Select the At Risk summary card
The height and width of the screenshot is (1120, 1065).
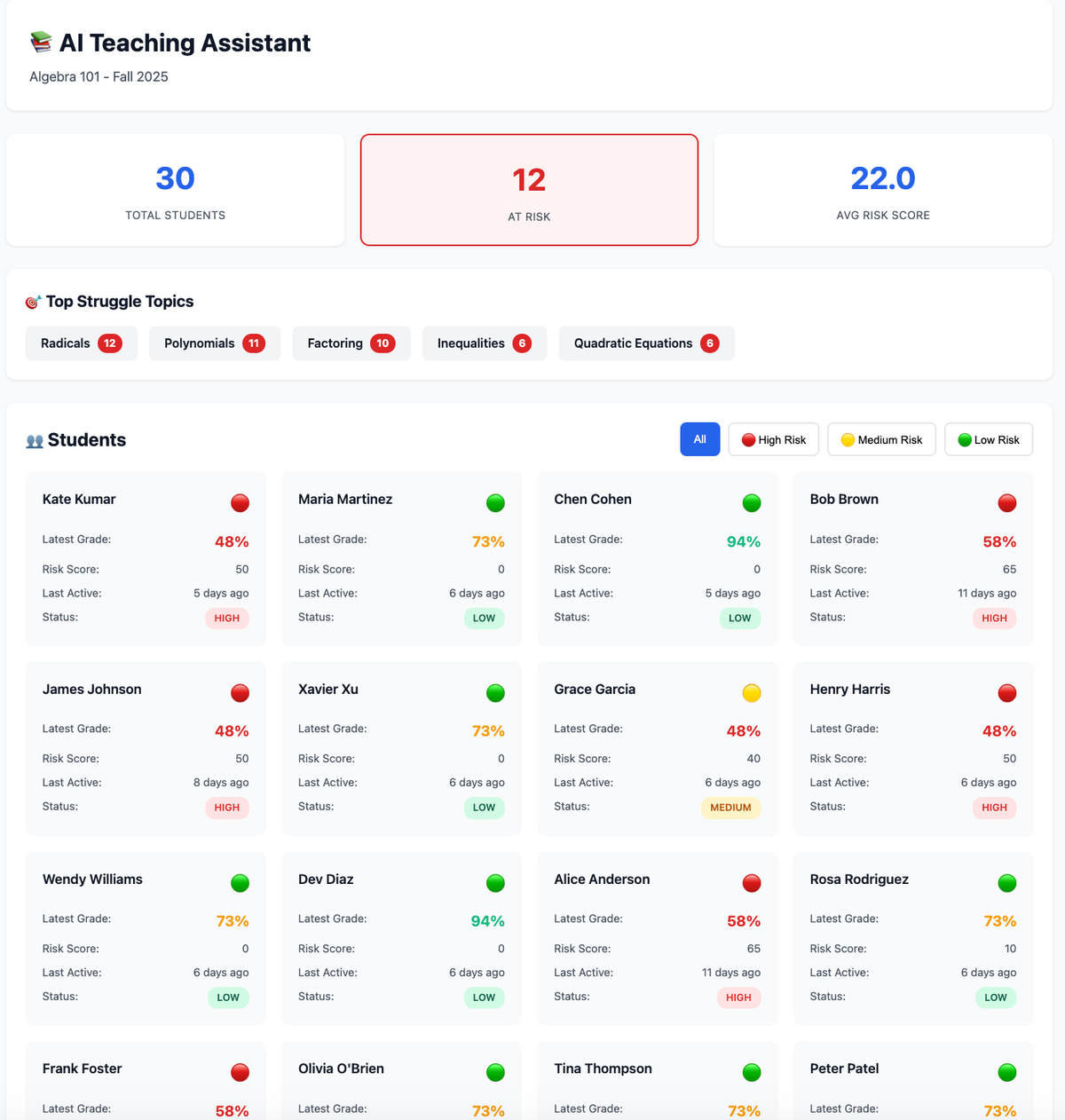point(529,190)
